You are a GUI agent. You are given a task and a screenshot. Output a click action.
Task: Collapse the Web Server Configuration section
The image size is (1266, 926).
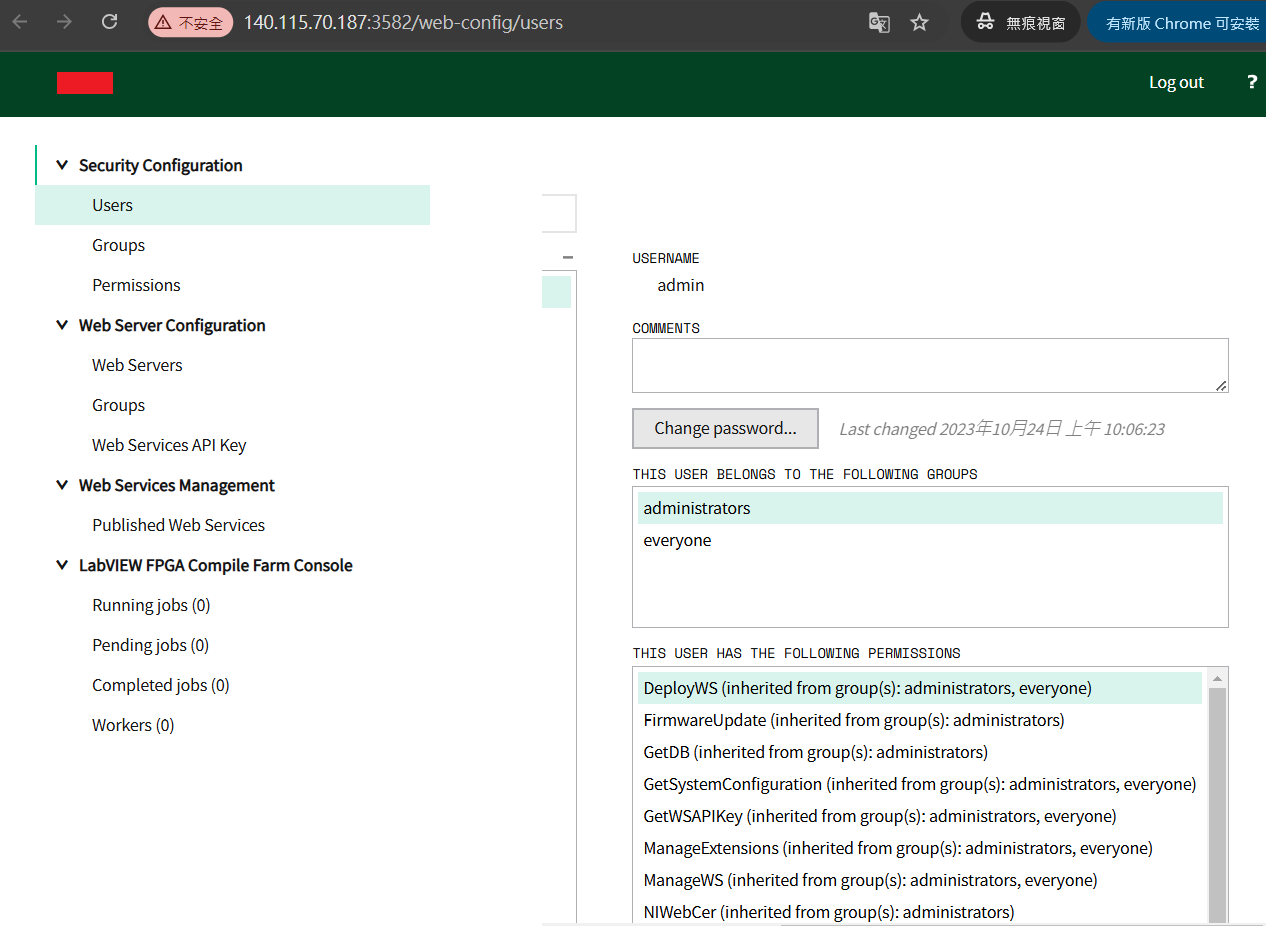62,325
